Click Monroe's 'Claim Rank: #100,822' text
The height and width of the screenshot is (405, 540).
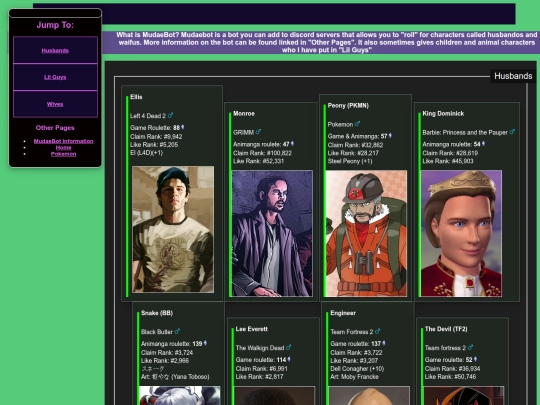pyautogui.click(x=262, y=153)
